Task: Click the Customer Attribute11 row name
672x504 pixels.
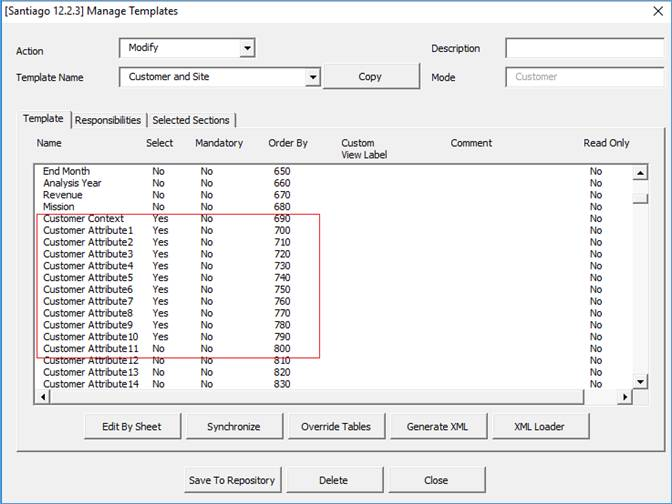Action: click(91, 349)
